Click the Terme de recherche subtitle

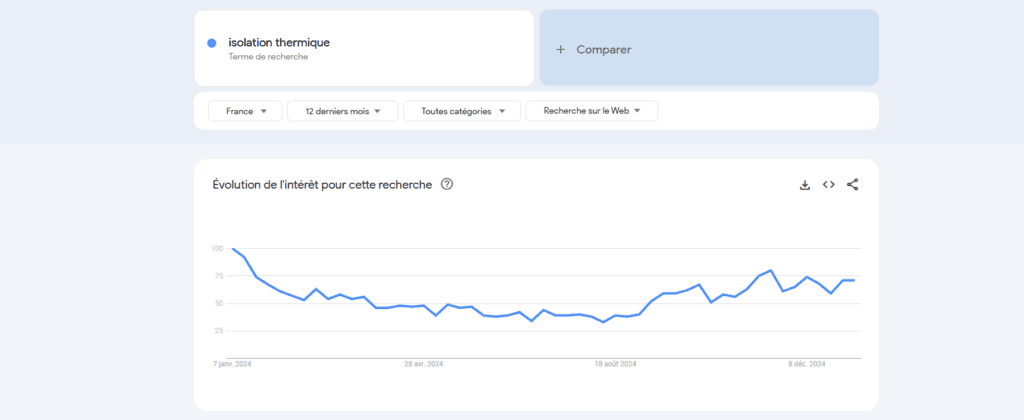(268, 57)
